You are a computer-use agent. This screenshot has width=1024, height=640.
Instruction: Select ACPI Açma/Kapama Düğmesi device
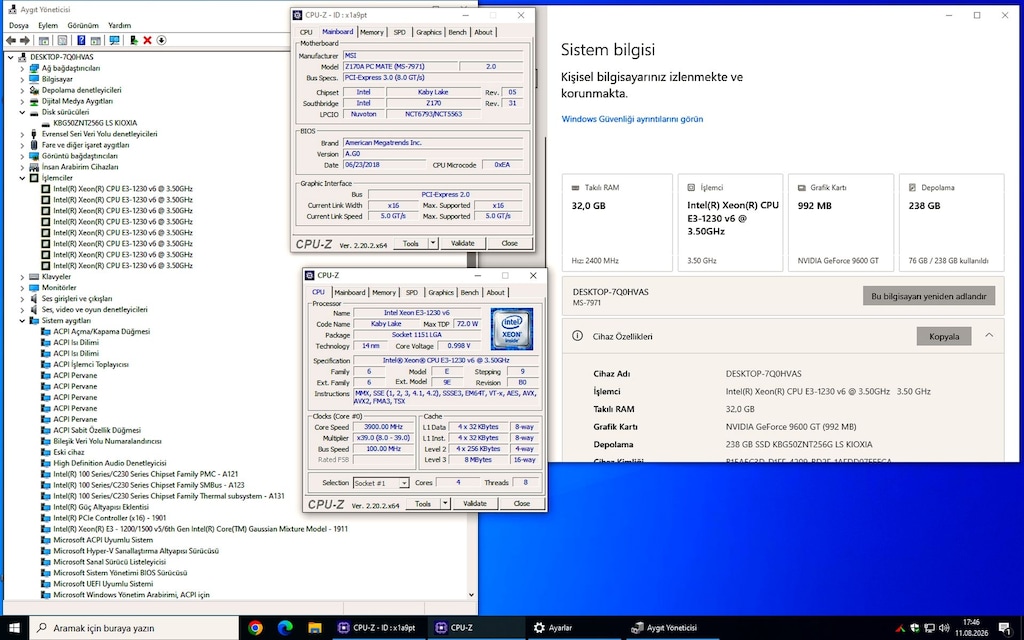coord(101,331)
